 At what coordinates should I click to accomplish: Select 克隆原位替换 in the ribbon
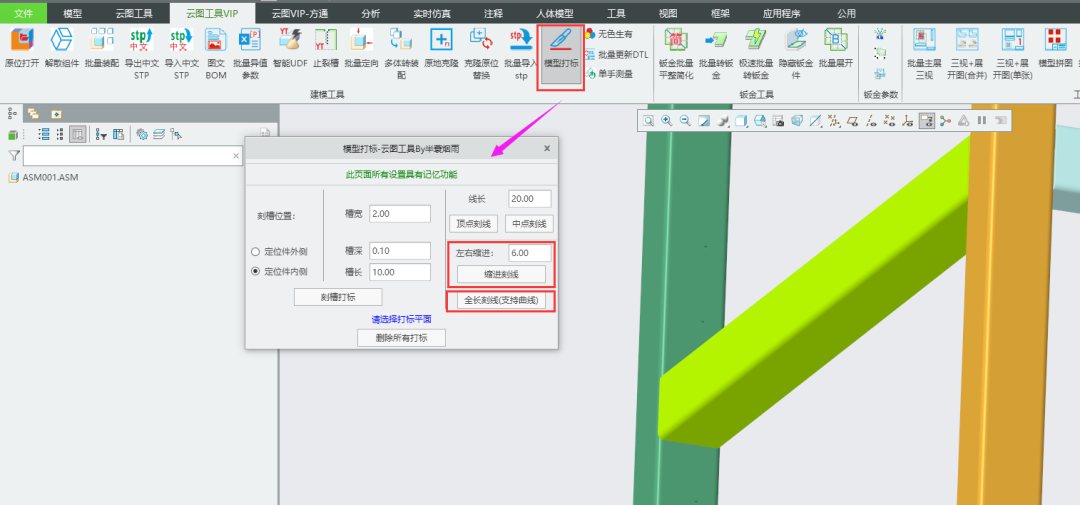point(481,40)
